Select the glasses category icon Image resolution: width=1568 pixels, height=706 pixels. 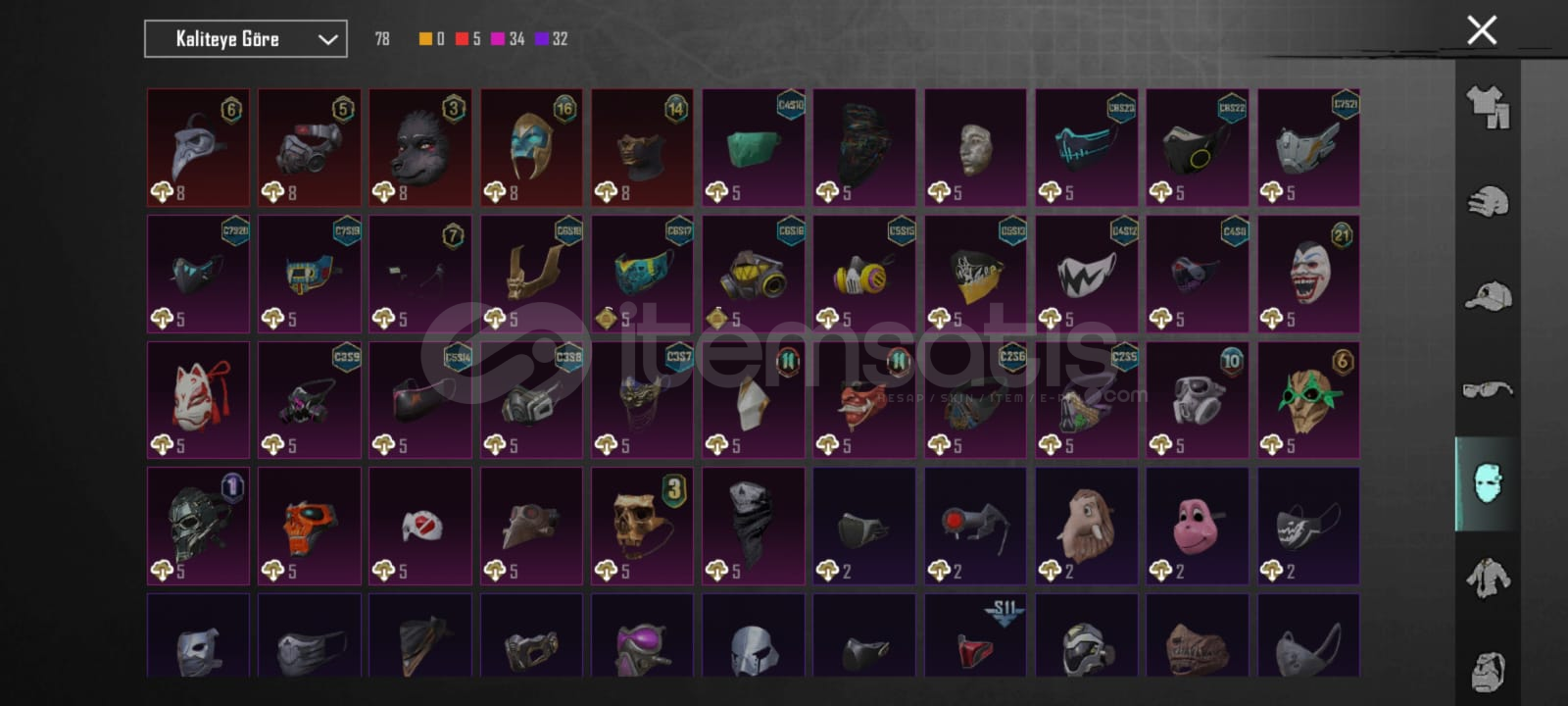[x=1488, y=389]
